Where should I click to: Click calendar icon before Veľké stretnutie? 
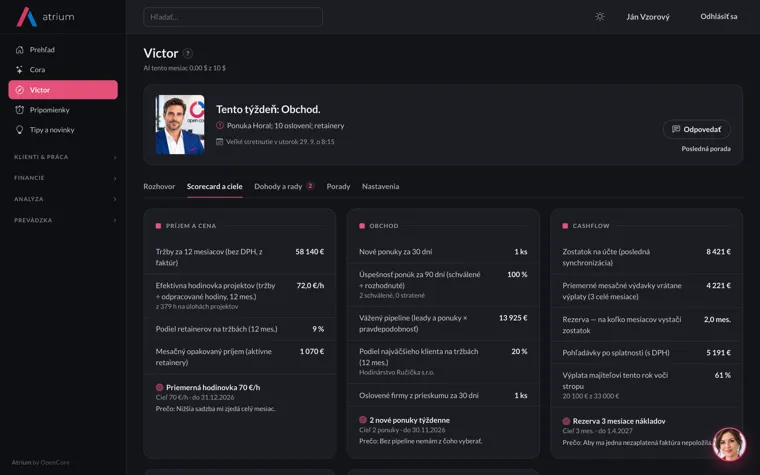(x=220, y=142)
